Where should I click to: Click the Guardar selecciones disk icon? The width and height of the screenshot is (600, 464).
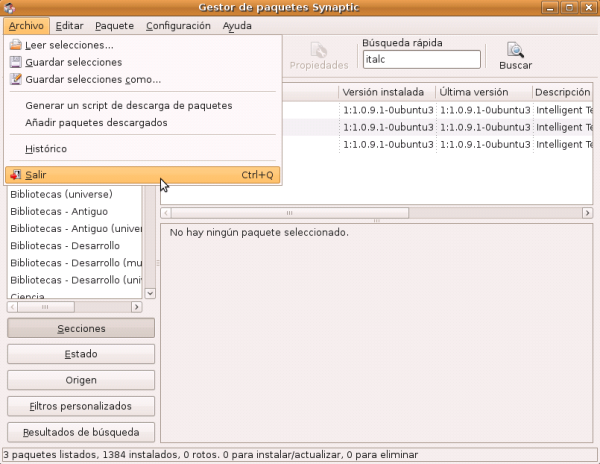(x=15, y=62)
